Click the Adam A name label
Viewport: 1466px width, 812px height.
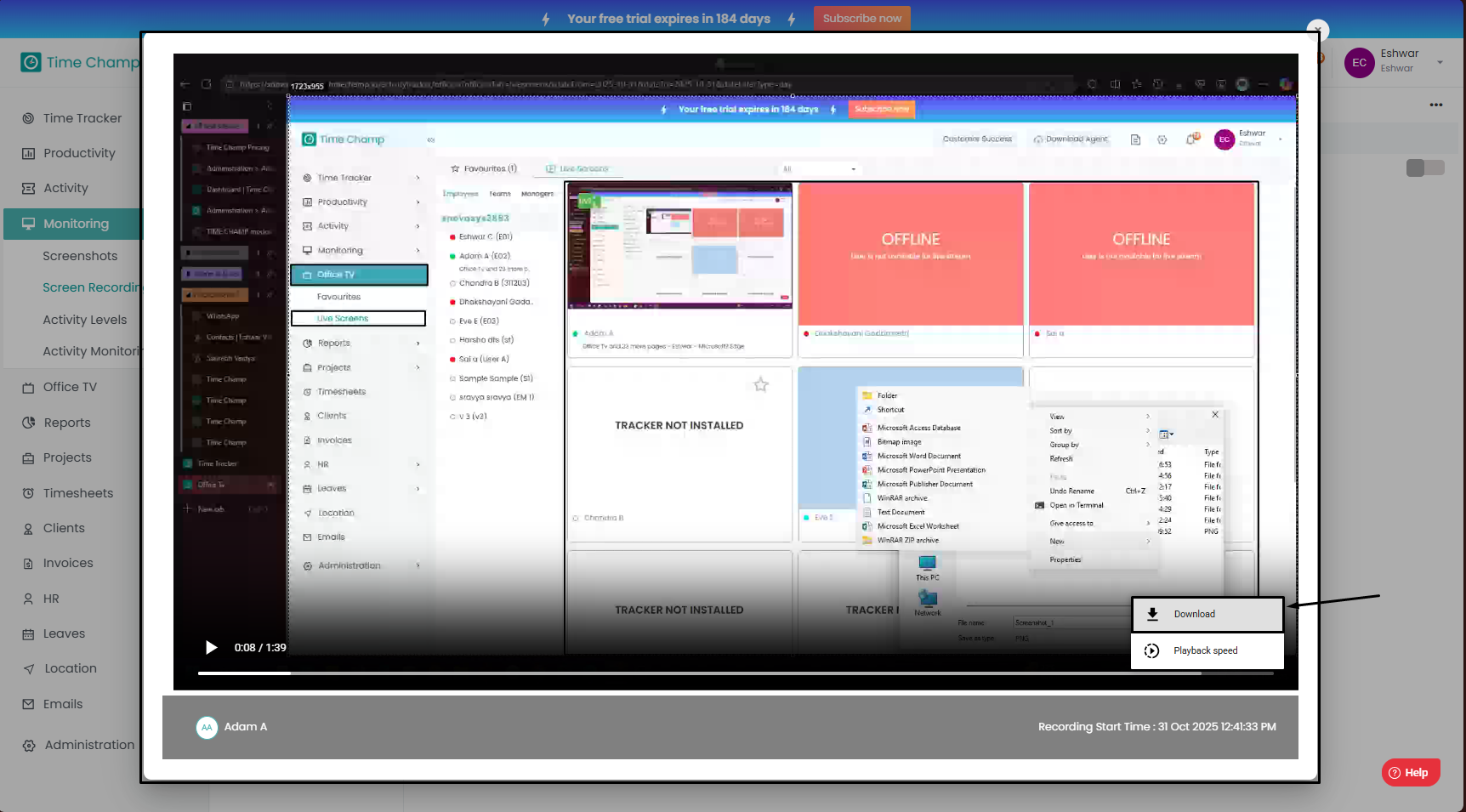click(x=246, y=727)
